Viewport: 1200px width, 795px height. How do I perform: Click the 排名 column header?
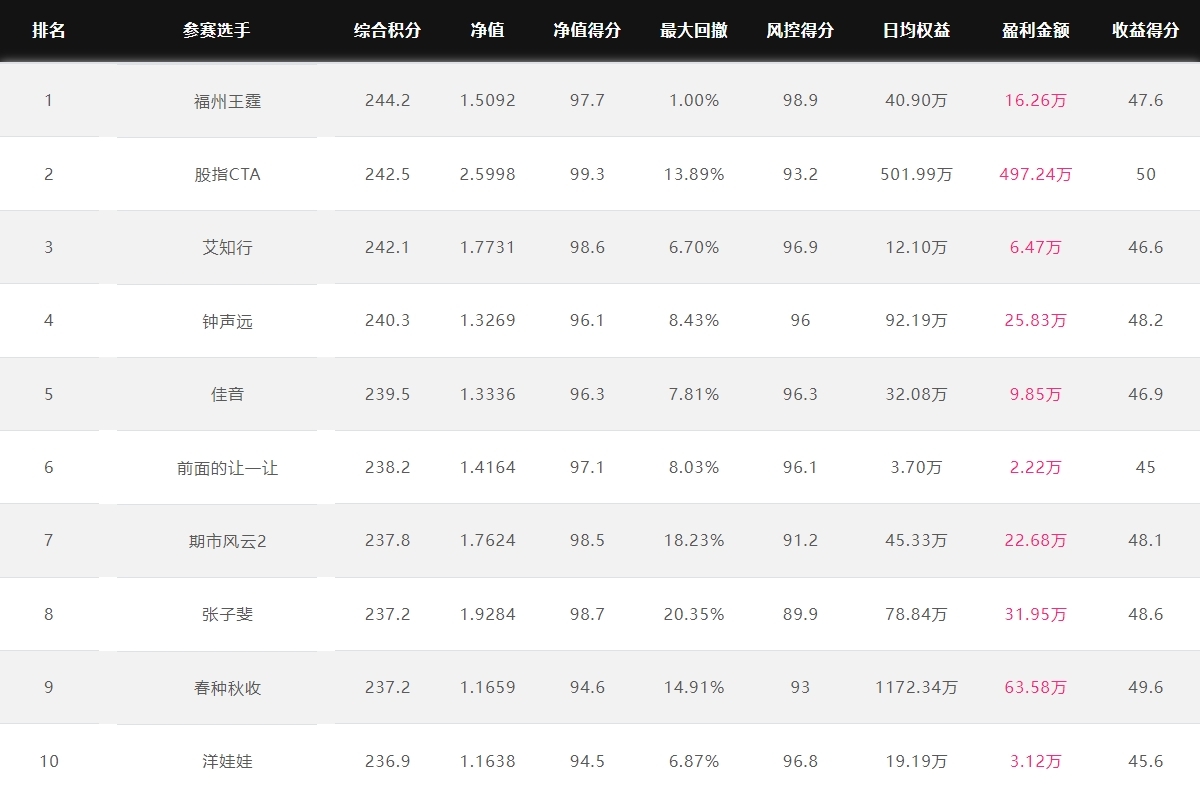(x=49, y=30)
